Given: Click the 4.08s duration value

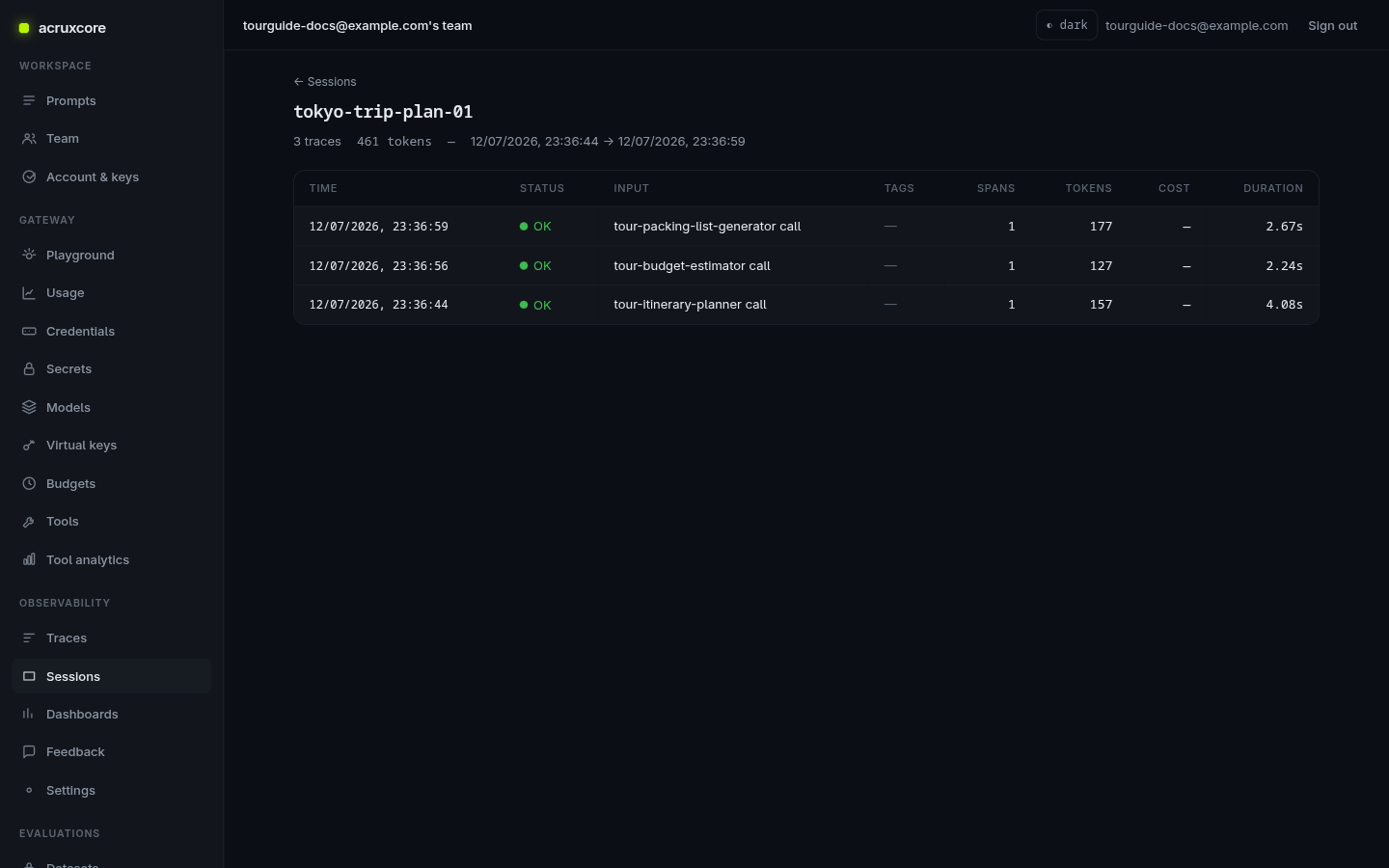Looking at the screenshot, I should (x=1284, y=305).
